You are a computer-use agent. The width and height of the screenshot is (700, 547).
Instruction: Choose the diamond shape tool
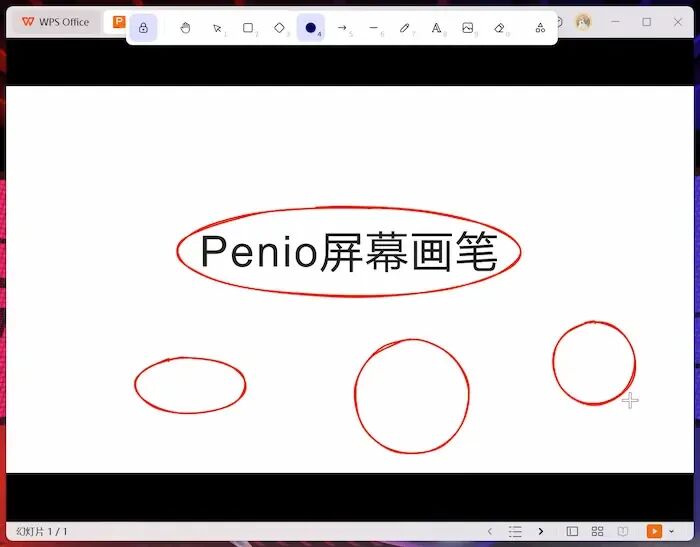point(279,28)
